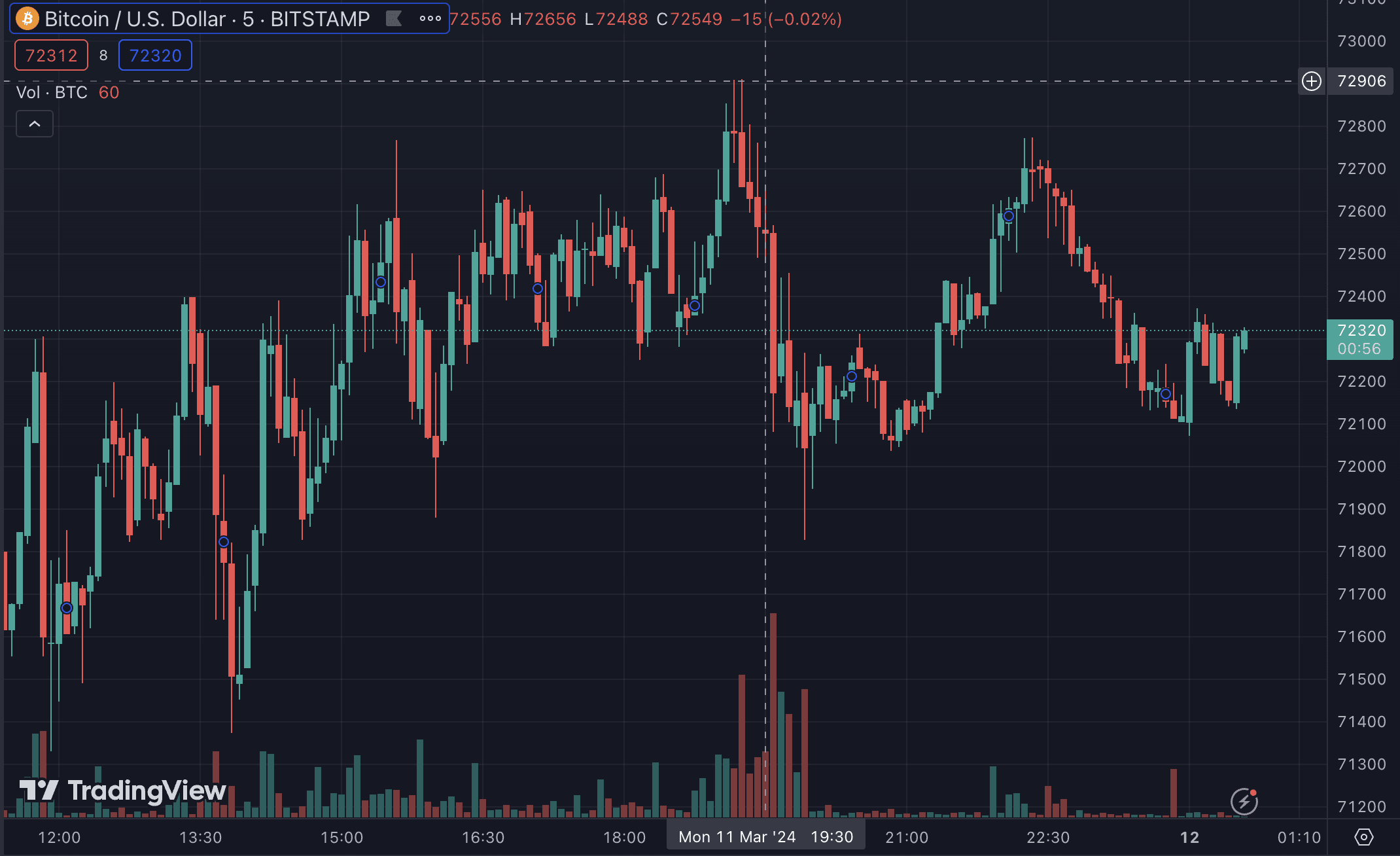
Task: Collapse the indicator legend with chevron
Action: pyautogui.click(x=35, y=124)
